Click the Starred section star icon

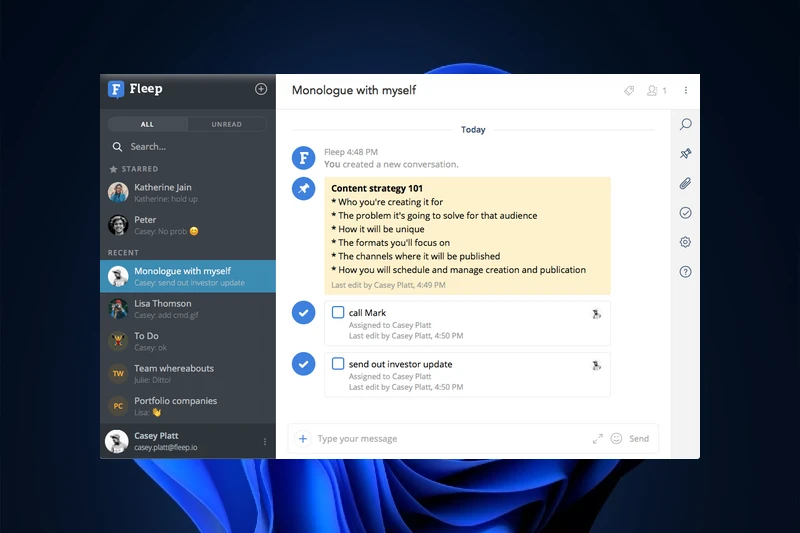[113, 169]
